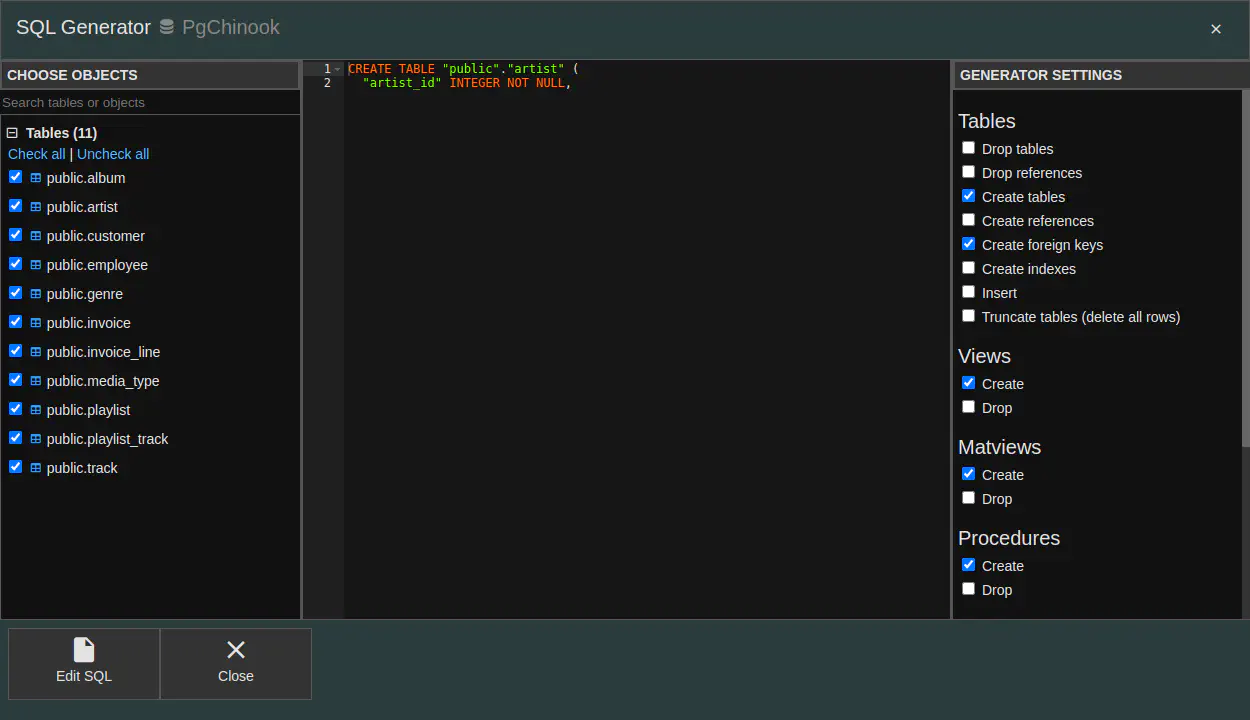Click the table icon next to public.customer
1250x720 pixels.
click(36, 236)
